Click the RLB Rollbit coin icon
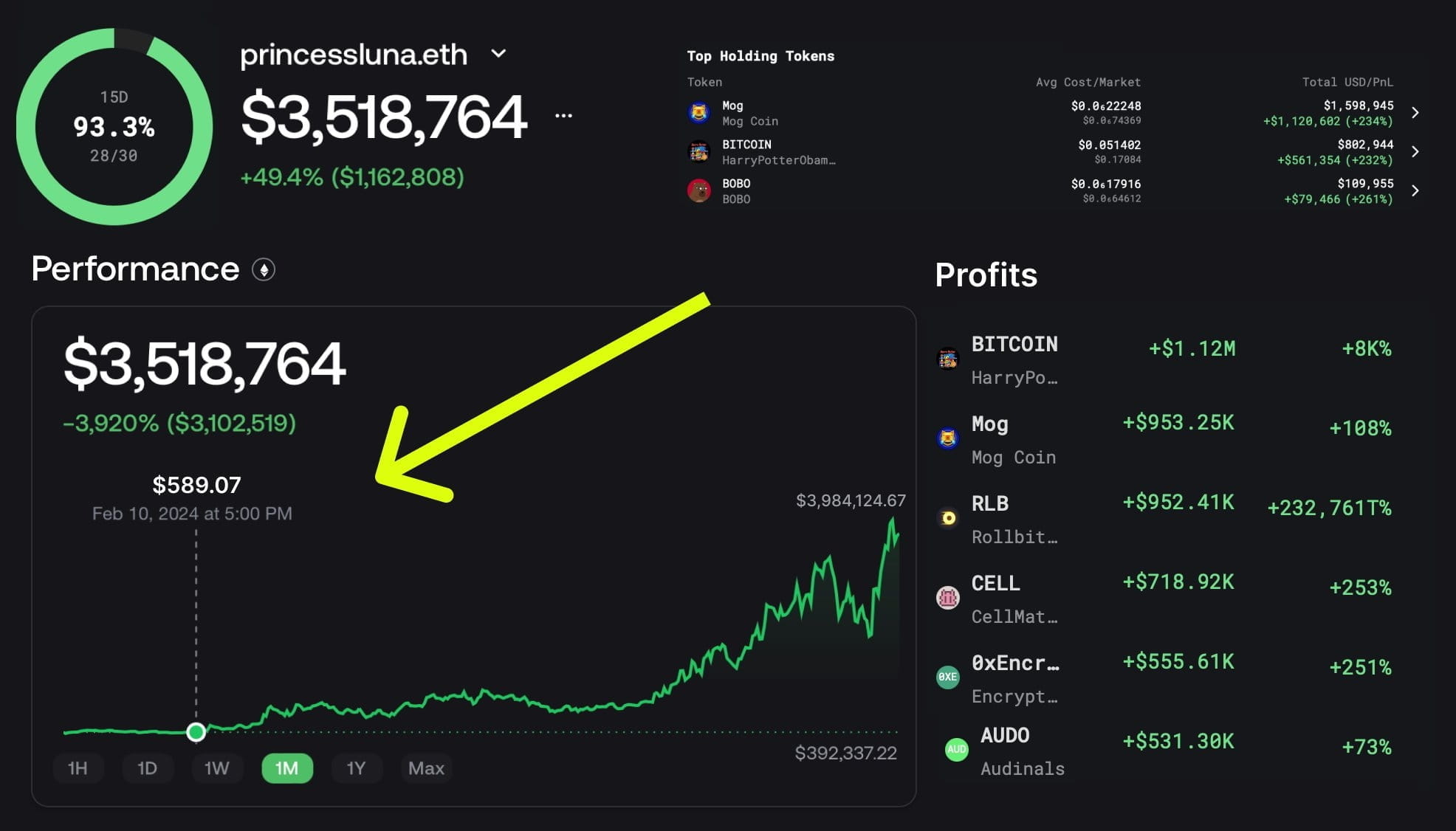The image size is (1456, 831). pyautogui.click(x=949, y=518)
